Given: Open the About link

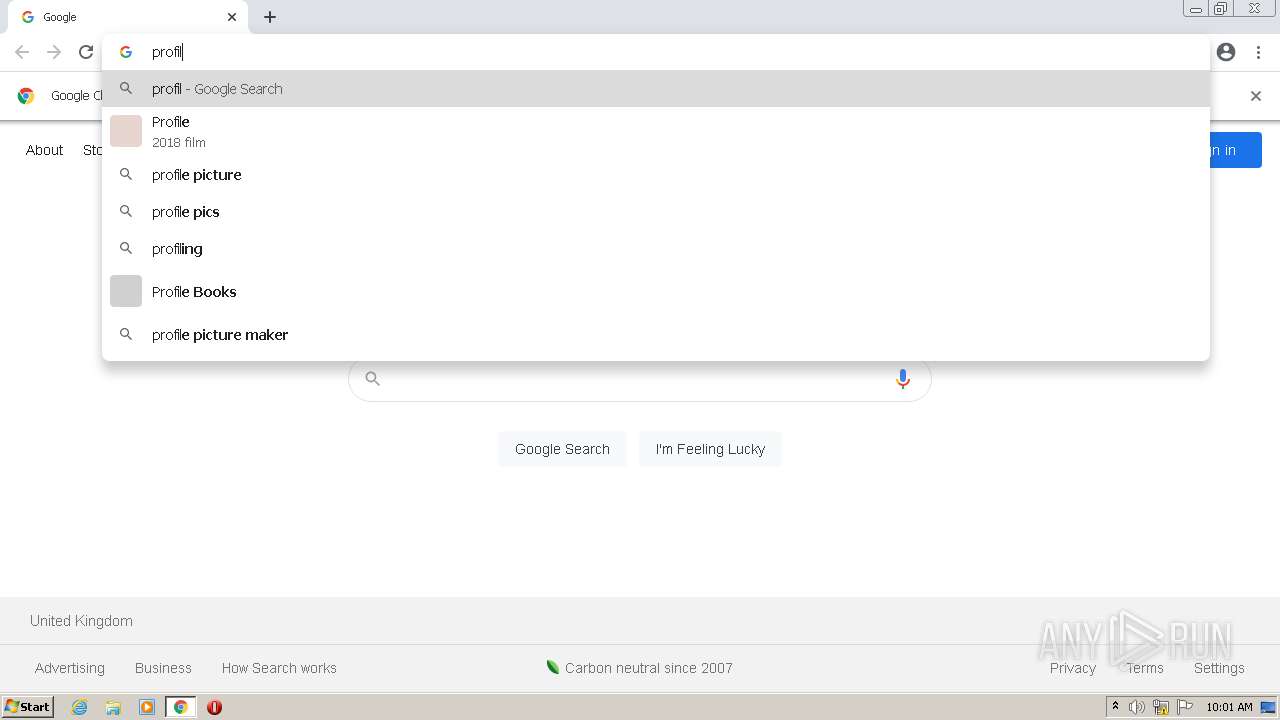Looking at the screenshot, I should 44,150.
